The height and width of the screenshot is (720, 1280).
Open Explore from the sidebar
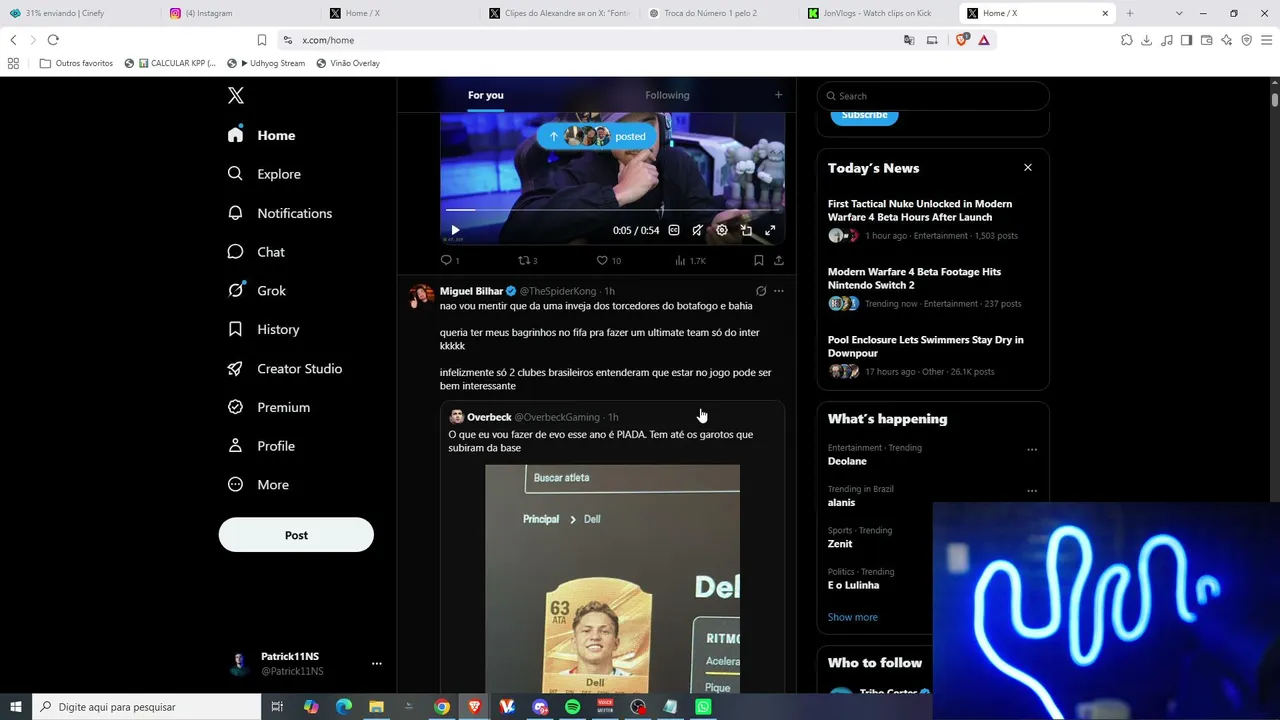(x=265, y=174)
